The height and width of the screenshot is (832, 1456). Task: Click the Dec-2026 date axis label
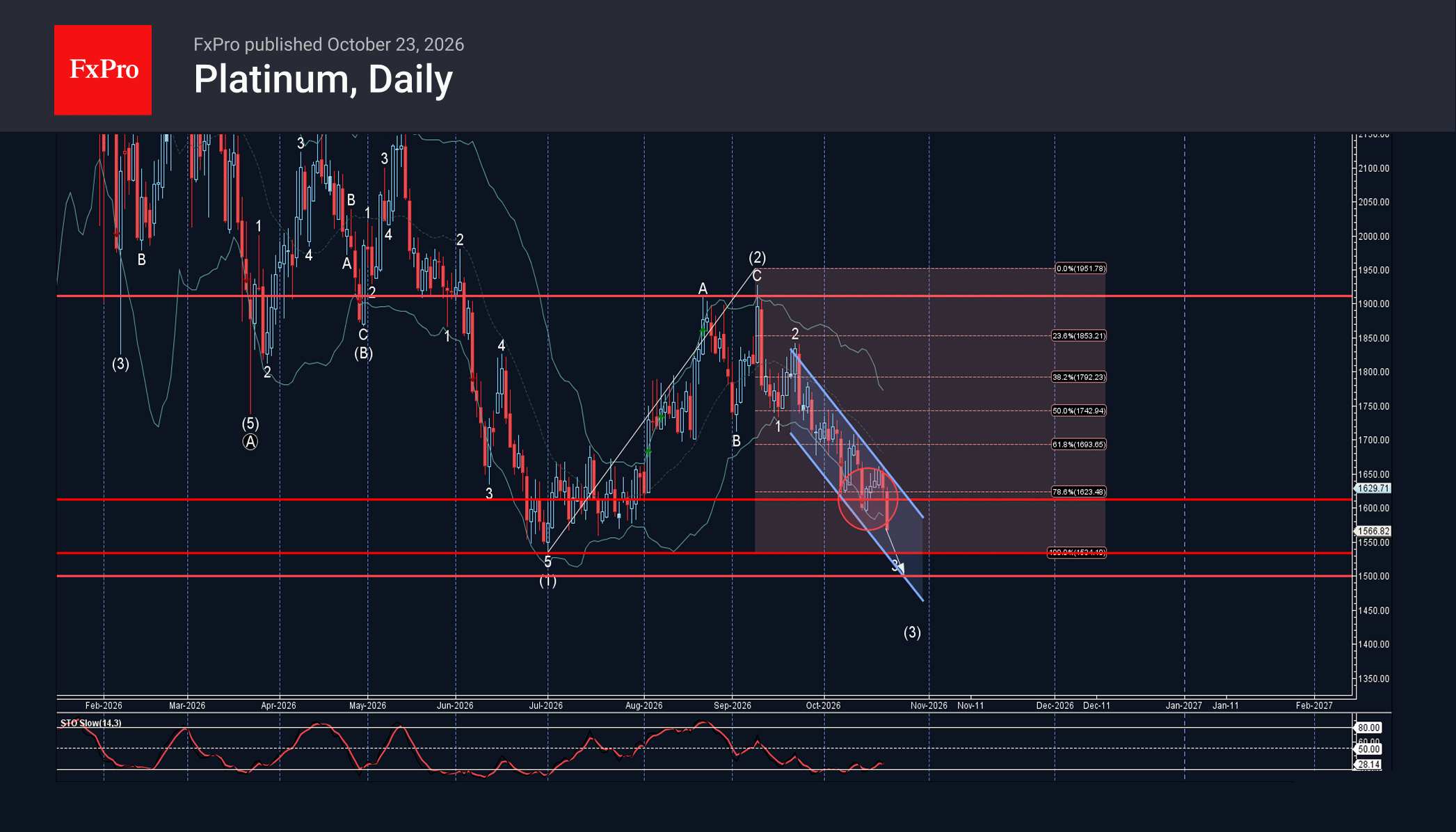1055,705
